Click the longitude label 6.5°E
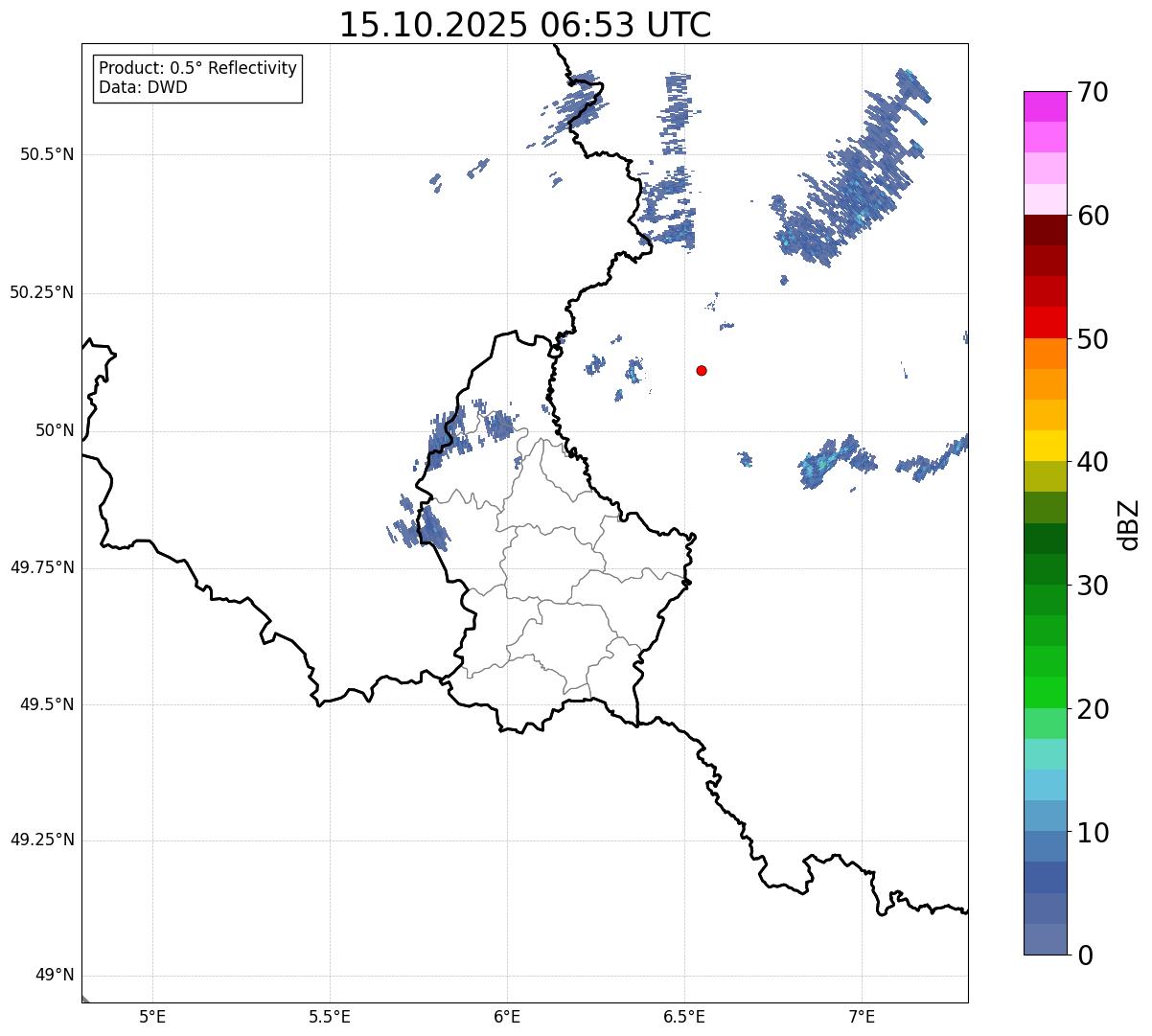1152x1036 pixels. pyautogui.click(x=684, y=1016)
